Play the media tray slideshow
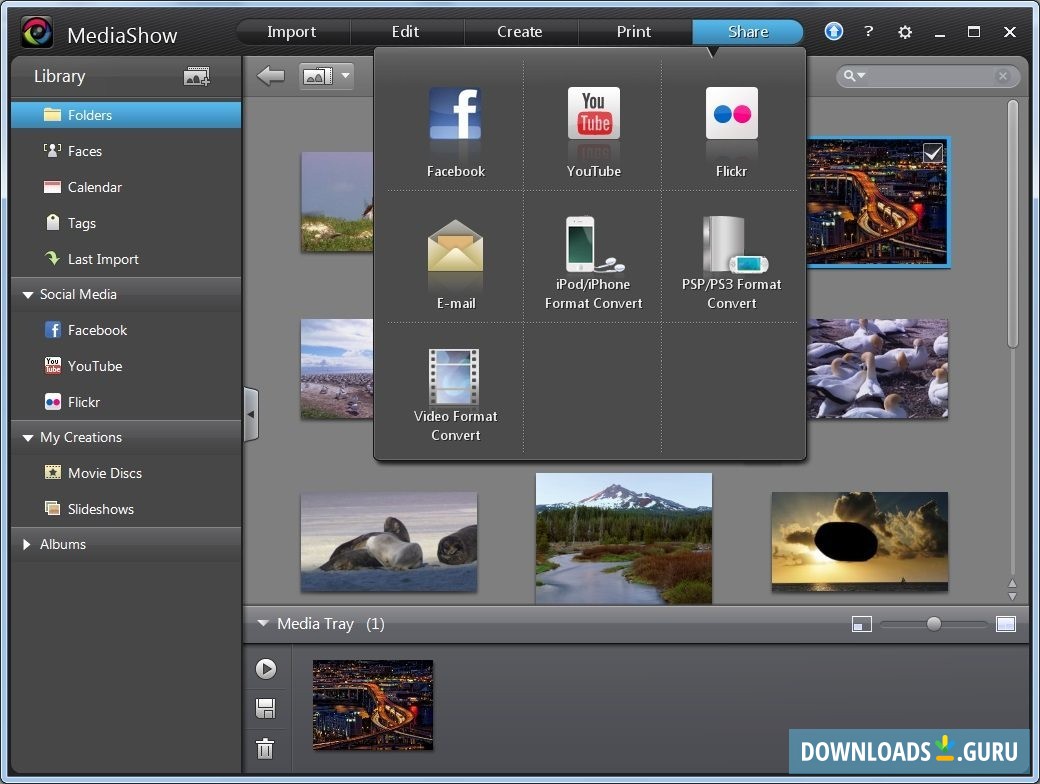Image resolution: width=1040 pixels, height=784 pixels. pos(265,669)
